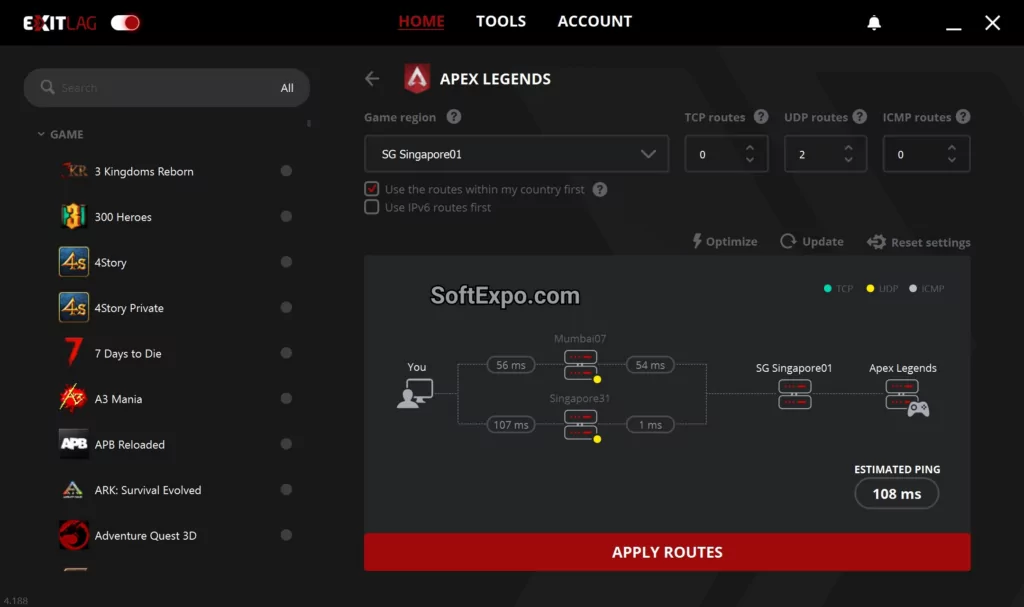Open the All filter in search bar
The width and height of the screenshot is (1024, 607).
click(x=287, y=88)
